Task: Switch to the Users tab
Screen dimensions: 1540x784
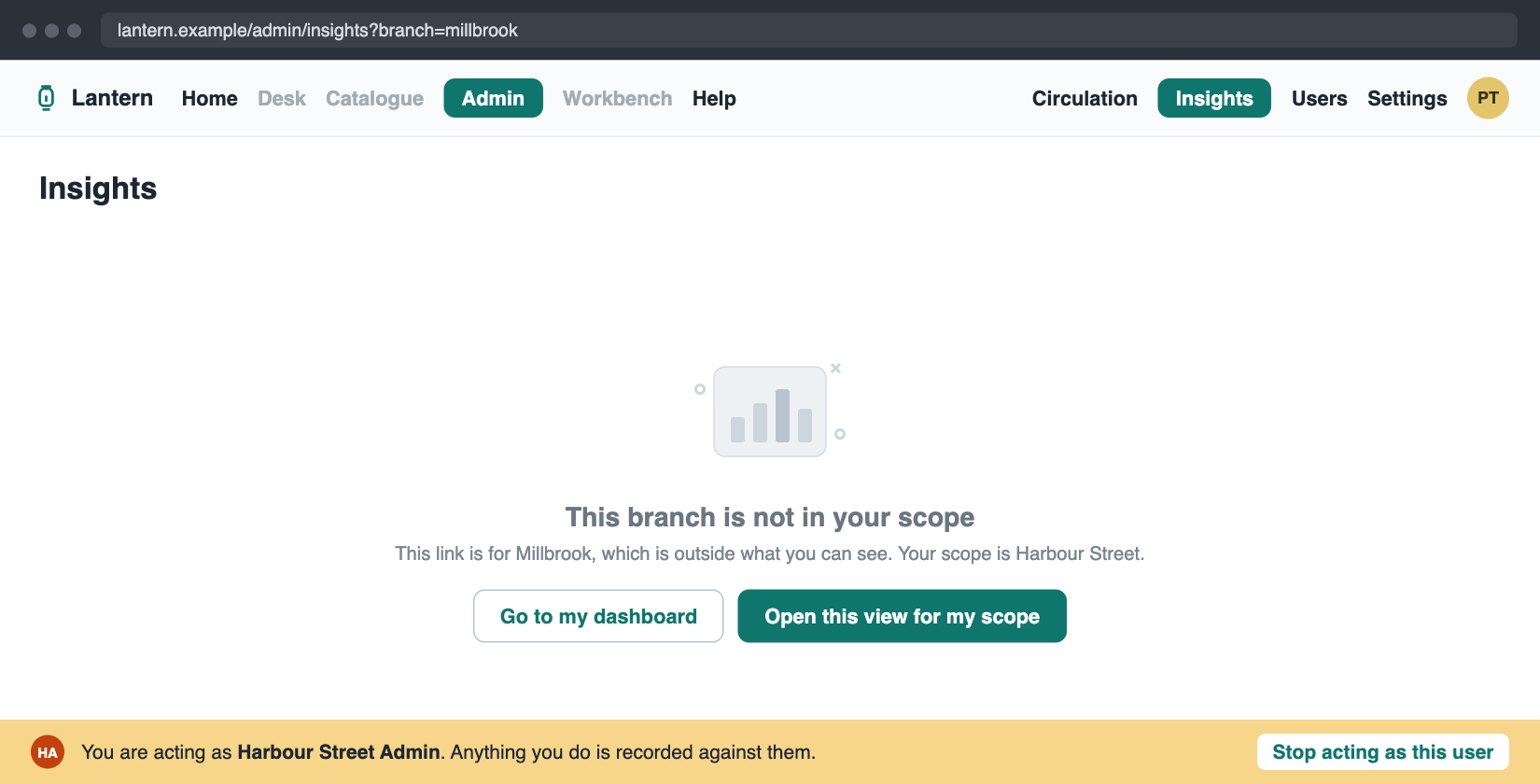Action: 1319,98
